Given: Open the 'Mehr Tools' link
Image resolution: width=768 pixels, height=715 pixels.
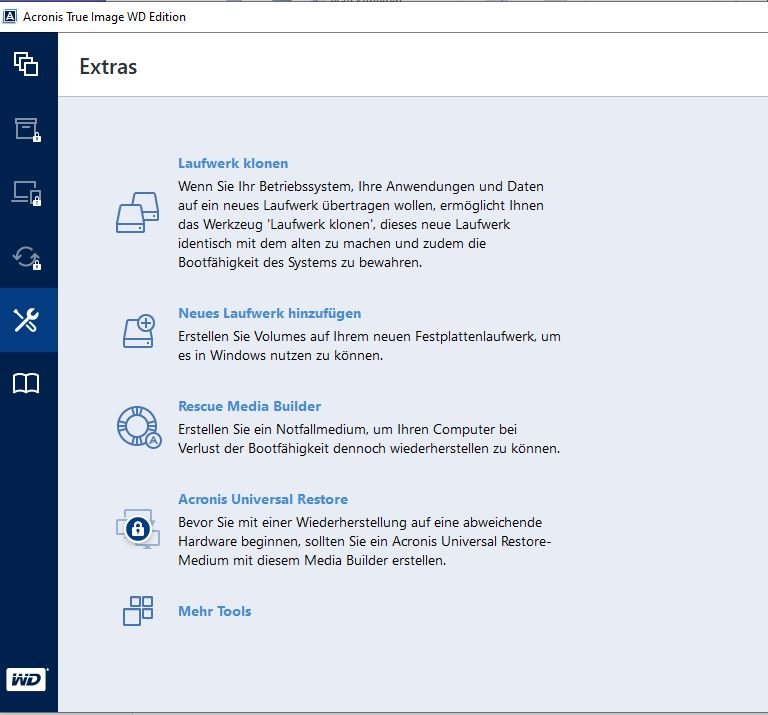Looking at the screenshot, I should pyautogui.click(x=215, y=611).
